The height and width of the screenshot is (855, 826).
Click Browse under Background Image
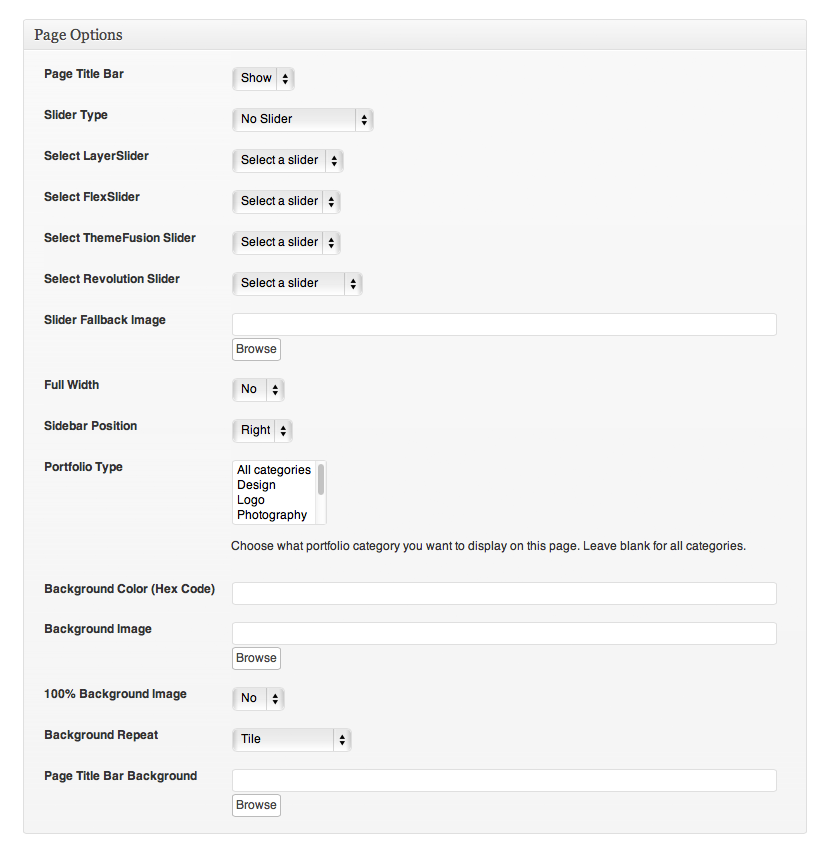[256, 658]
